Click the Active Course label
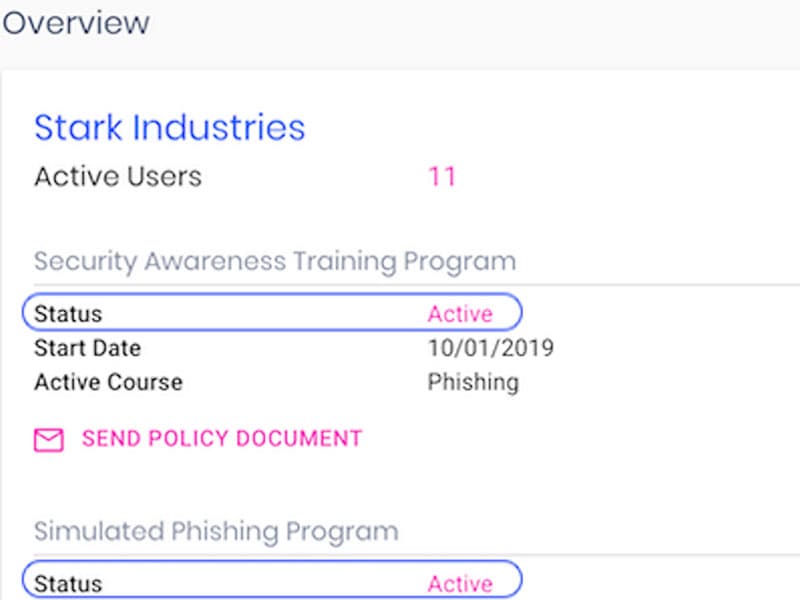800x600 pixels. coord(108,382)
